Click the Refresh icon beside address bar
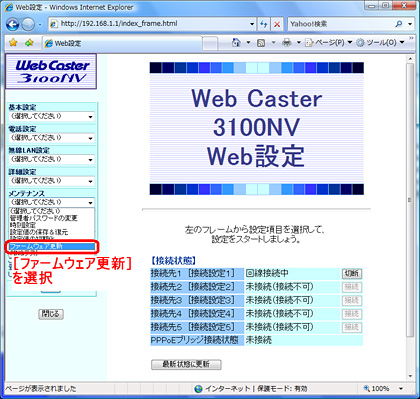Viewport: 420px width, 399px height. click(264, 24)
